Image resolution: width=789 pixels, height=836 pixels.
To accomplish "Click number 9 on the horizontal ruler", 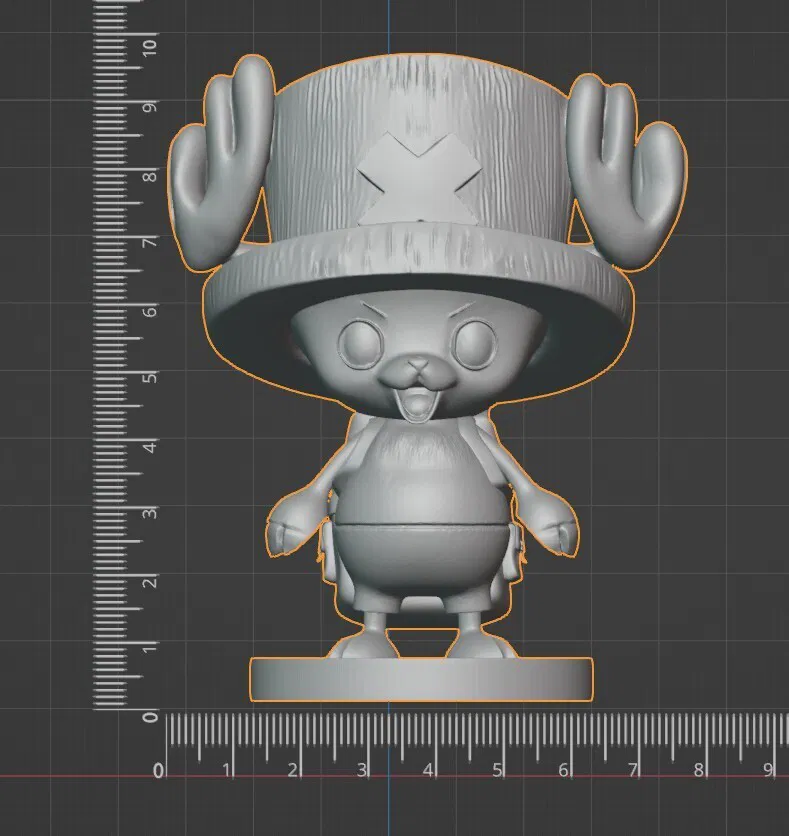I will (x=767, y=769).
